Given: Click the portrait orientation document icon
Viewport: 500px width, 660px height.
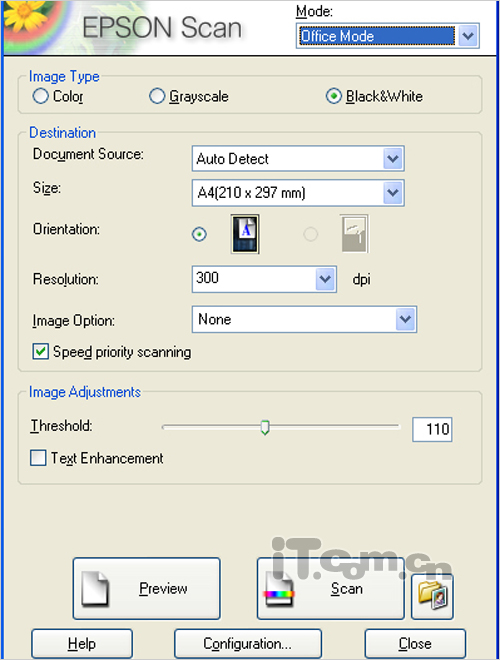Looking at the screenshot, I should (x=245, y=234).
